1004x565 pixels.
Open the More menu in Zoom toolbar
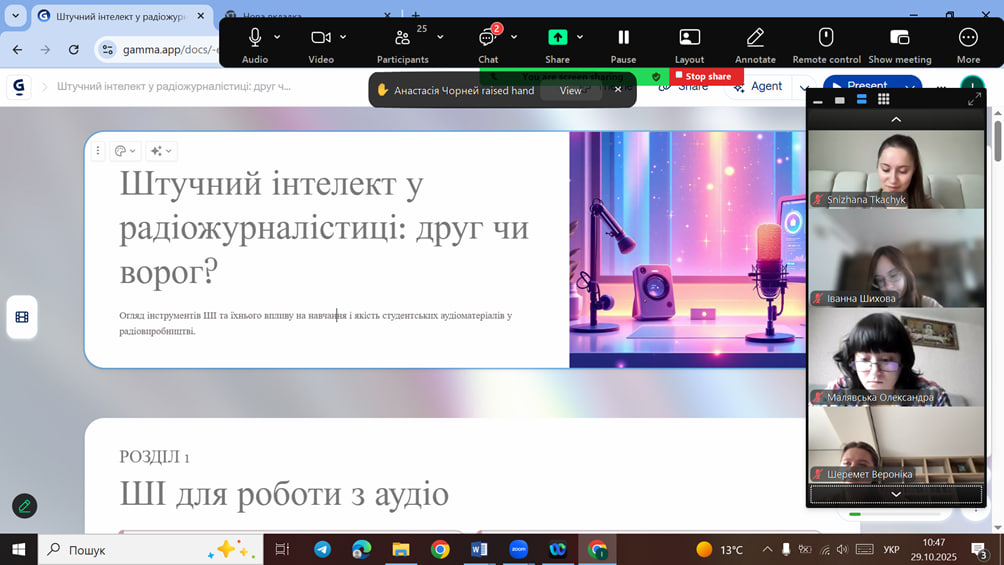pyautogui.click(x=967, y=38)
